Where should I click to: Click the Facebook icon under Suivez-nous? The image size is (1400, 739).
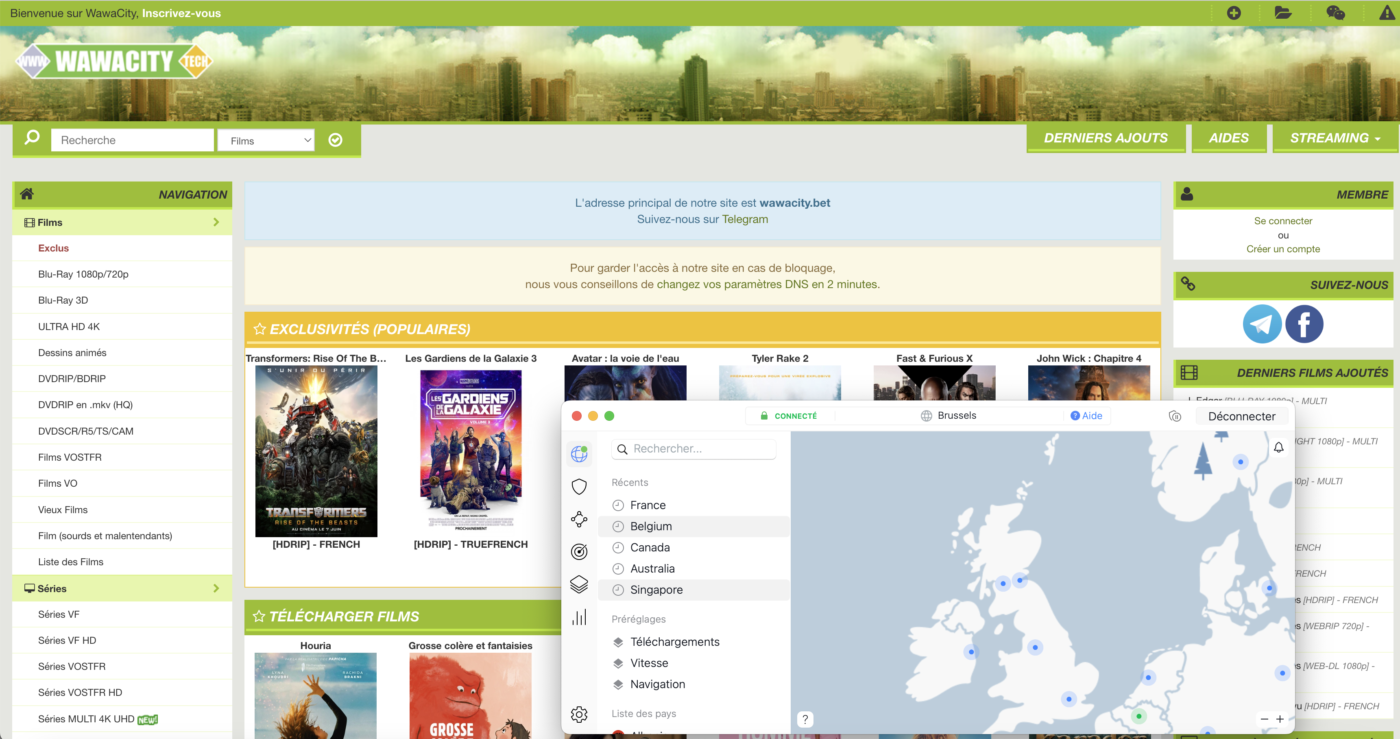1304,324
